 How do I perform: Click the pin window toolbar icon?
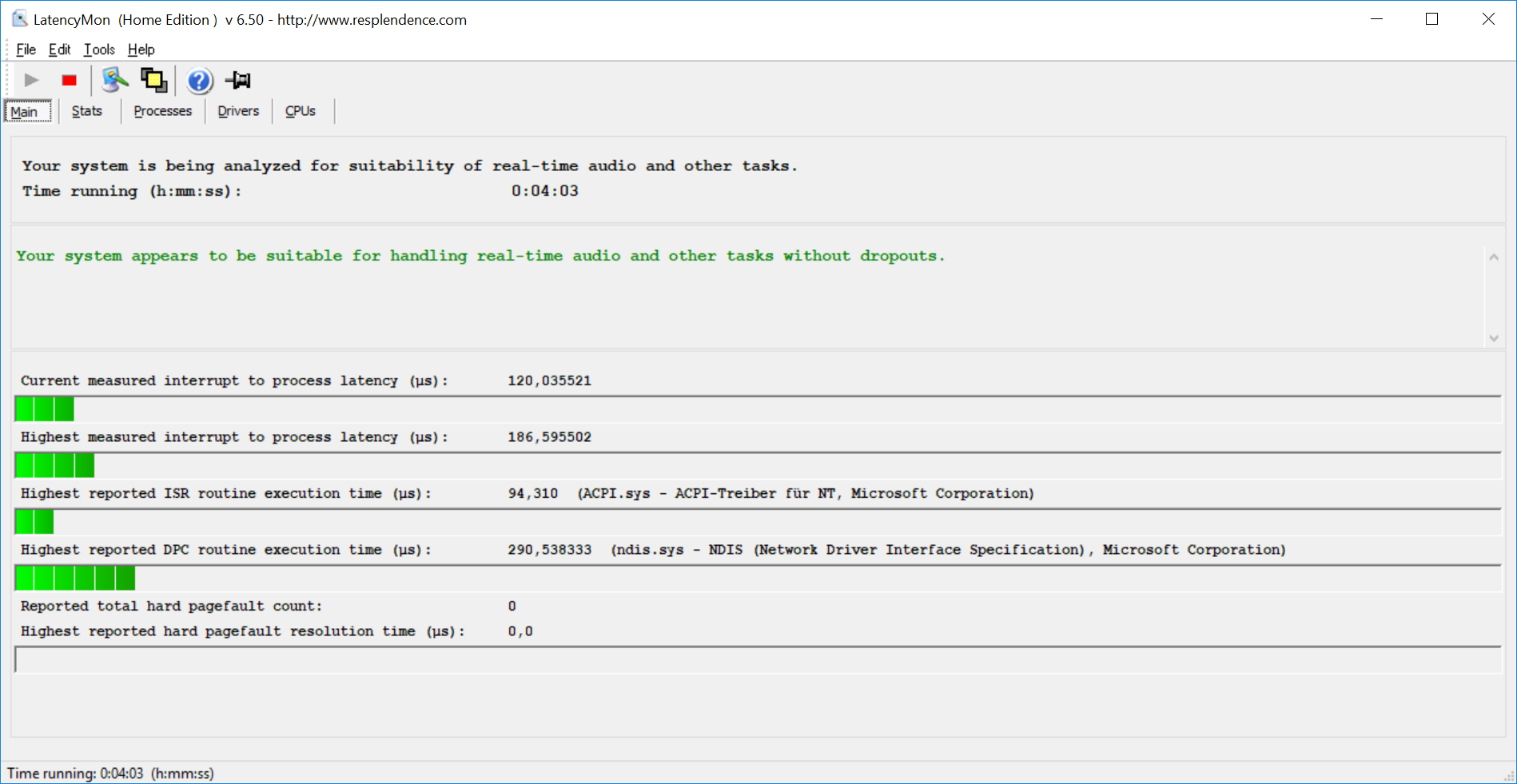pyautogui.click(x=238, y=80)
